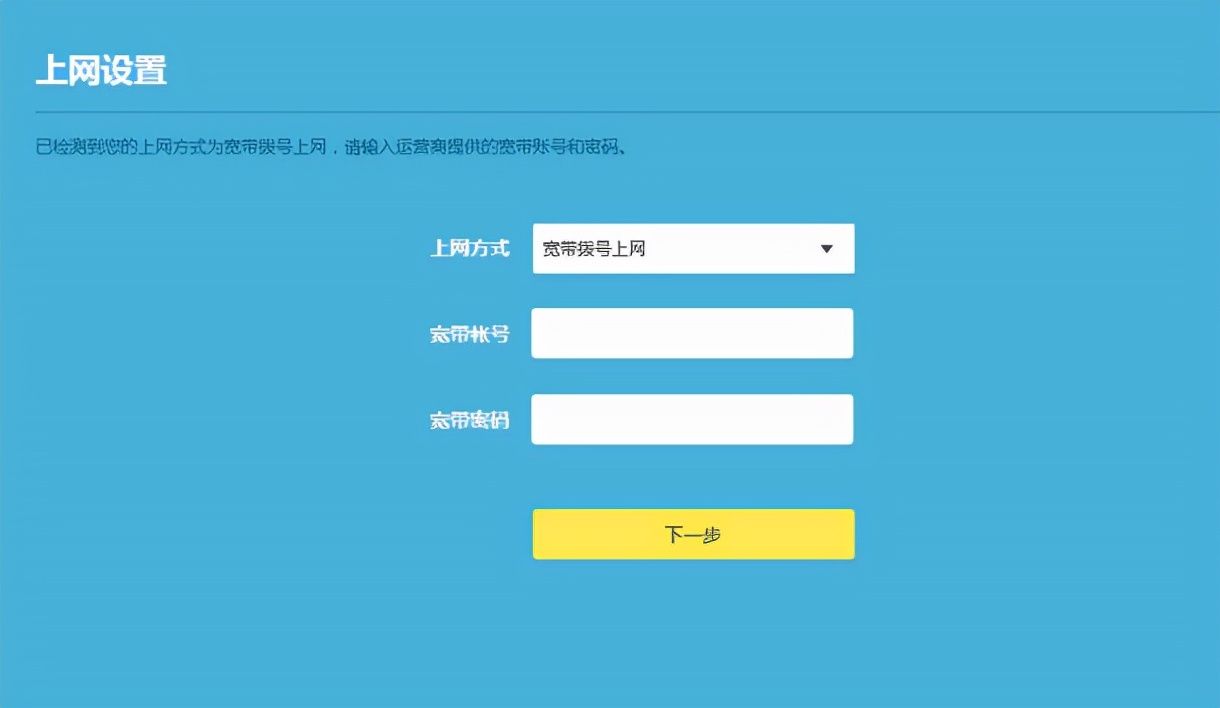Click the left edge of the 宽带账号 textbox
The image size is (1220, 708).
[x=540, y=333]
